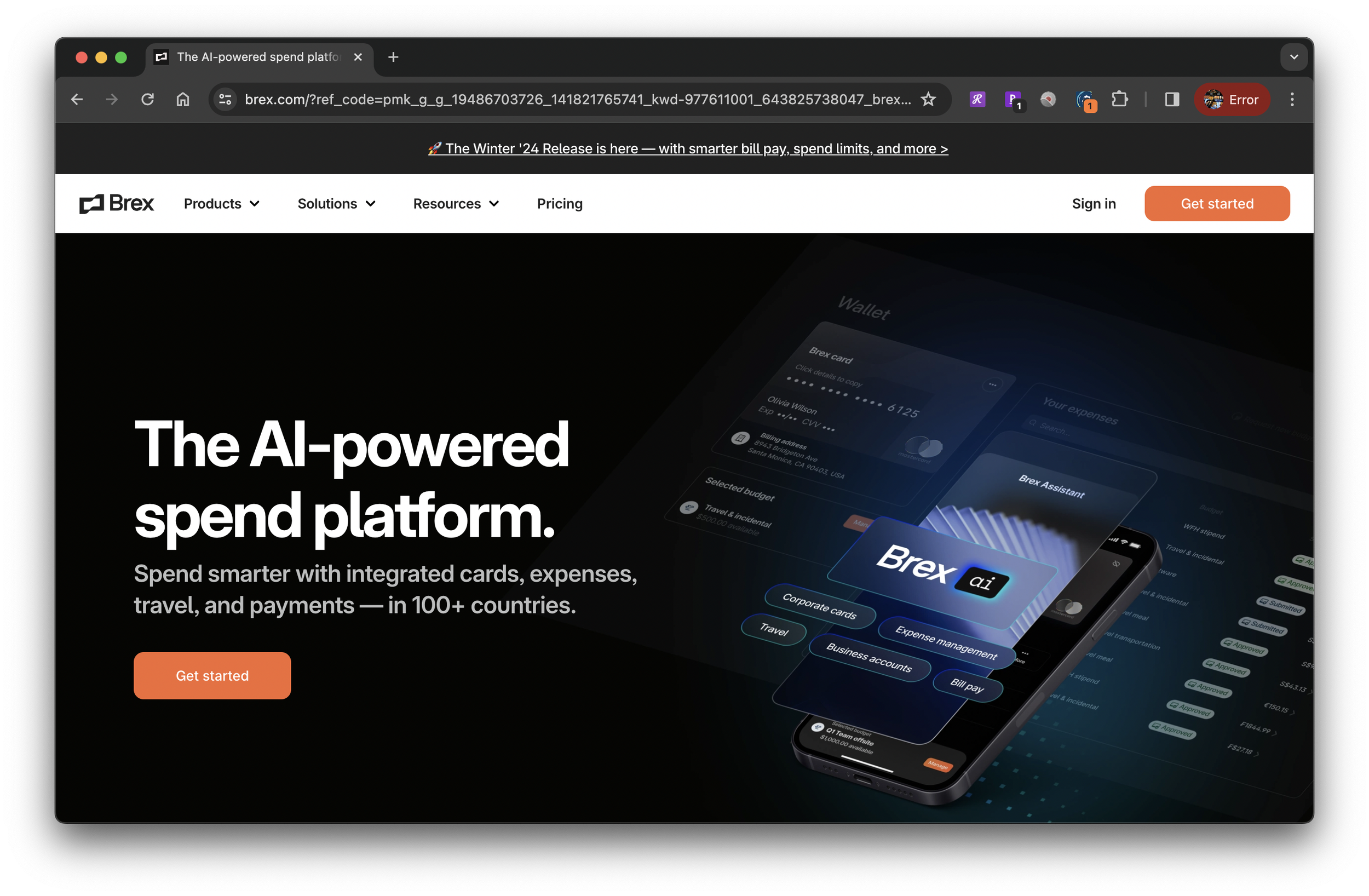Navigate back with the arrow icon

[x=77, y=100]
